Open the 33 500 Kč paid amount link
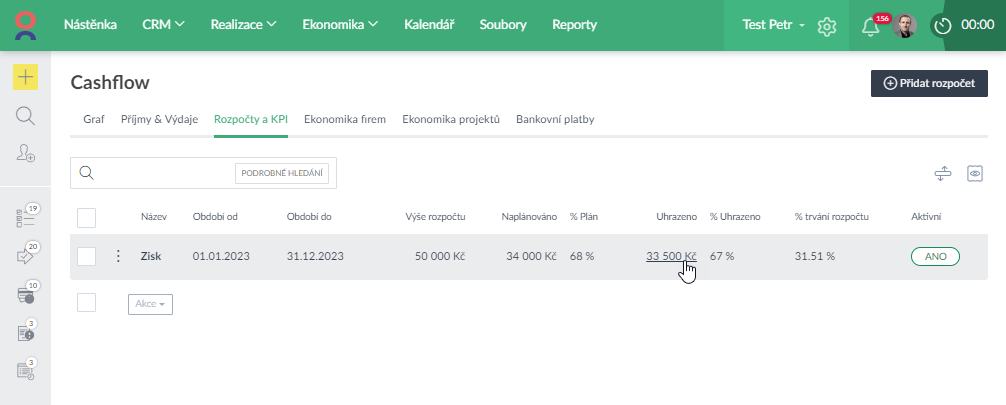This screenshot has height=405, width=1006. point(671,257)
